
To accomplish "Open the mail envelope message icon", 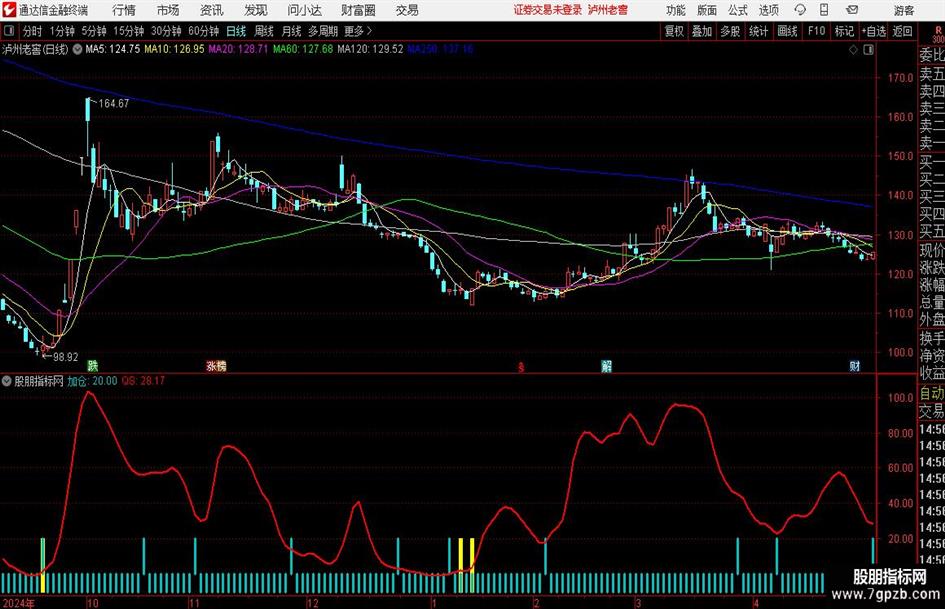I will tap(852, 10).
